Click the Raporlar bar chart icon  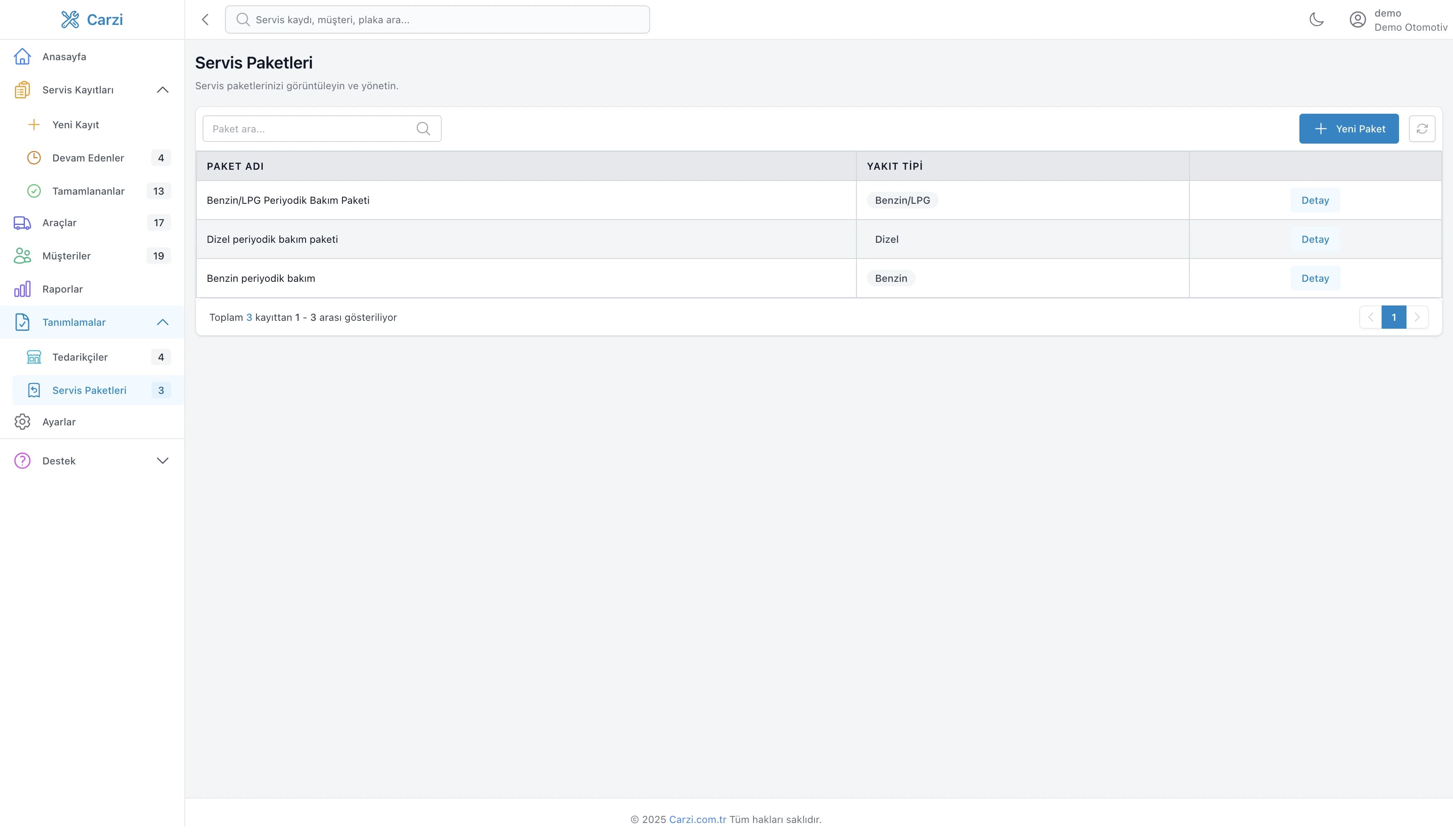point(22,289)
